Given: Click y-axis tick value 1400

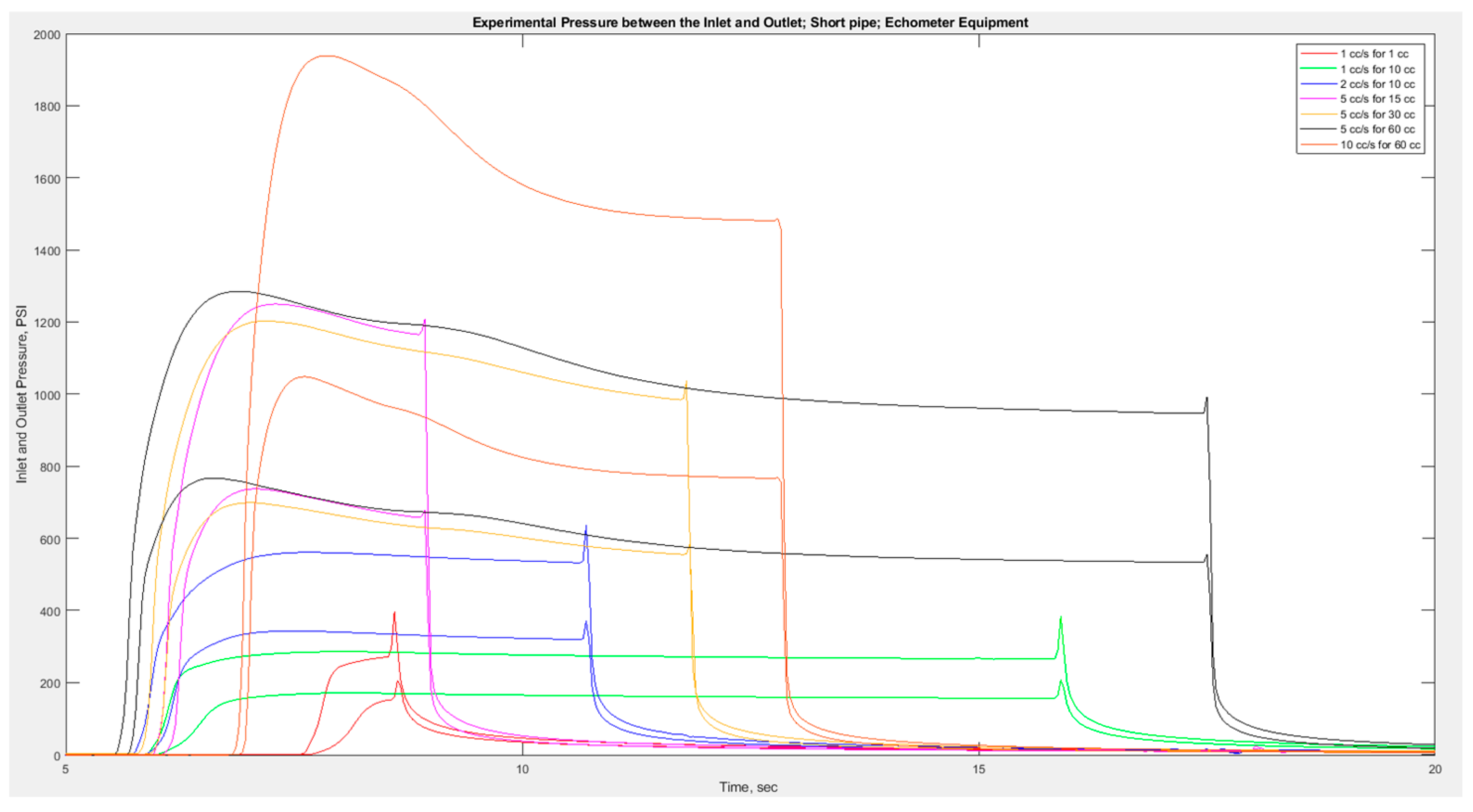Looking at the screenshot, I should point(47,251).
